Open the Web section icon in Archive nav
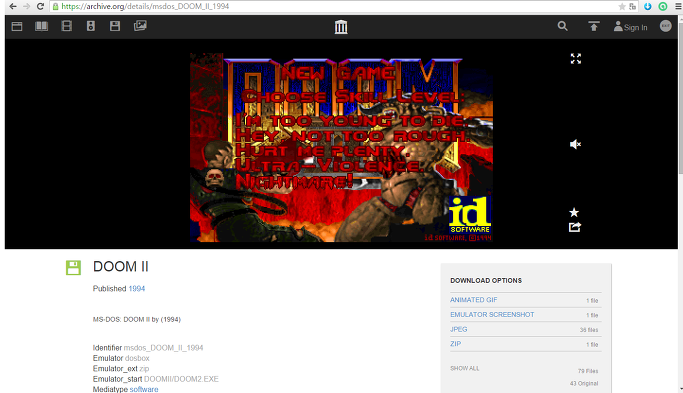Screen dimensions: 683x393 (17, 26)
